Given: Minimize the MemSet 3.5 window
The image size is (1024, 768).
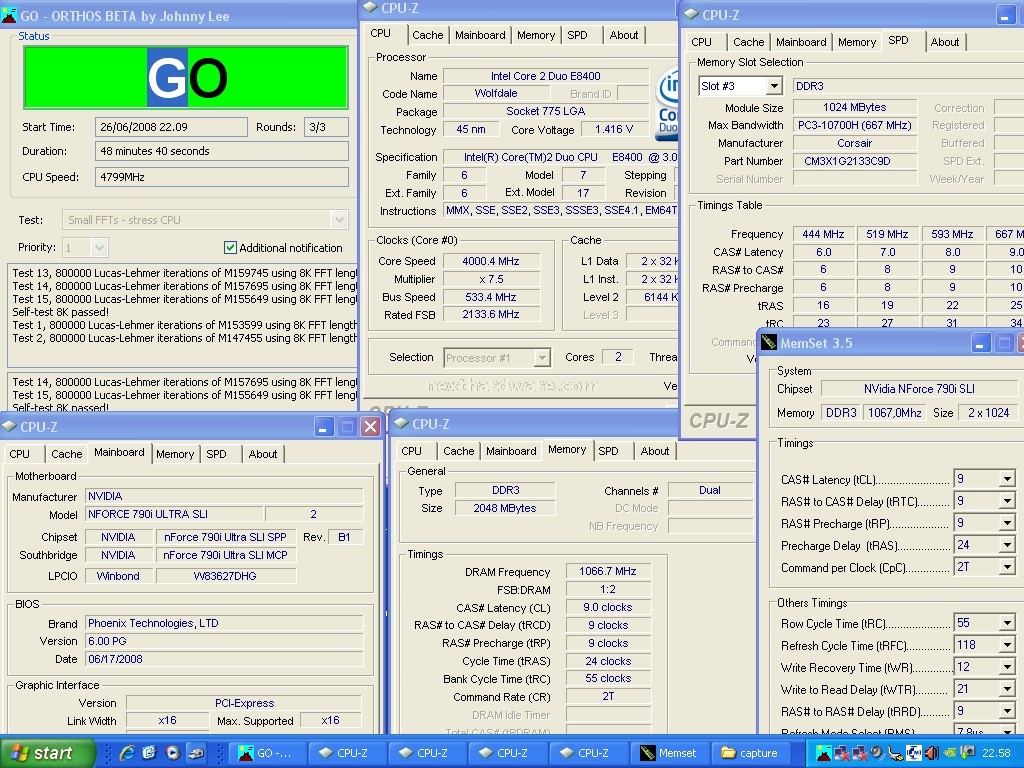Looking at the screenshot, I should 980,343.
